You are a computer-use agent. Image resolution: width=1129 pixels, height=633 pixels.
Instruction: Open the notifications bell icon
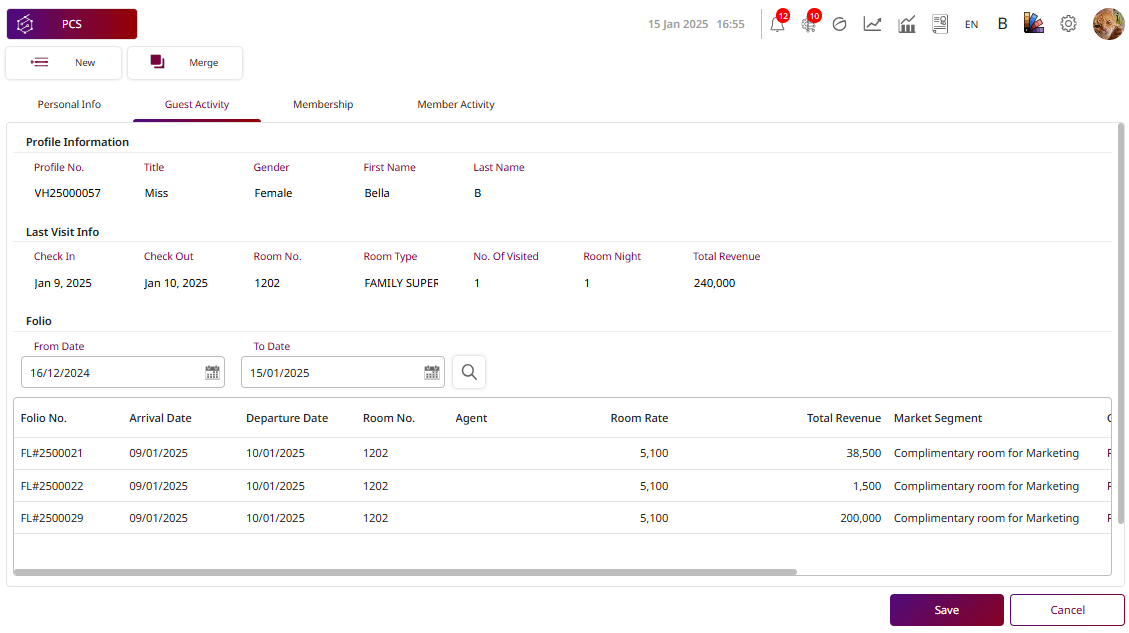coord(777,24)
